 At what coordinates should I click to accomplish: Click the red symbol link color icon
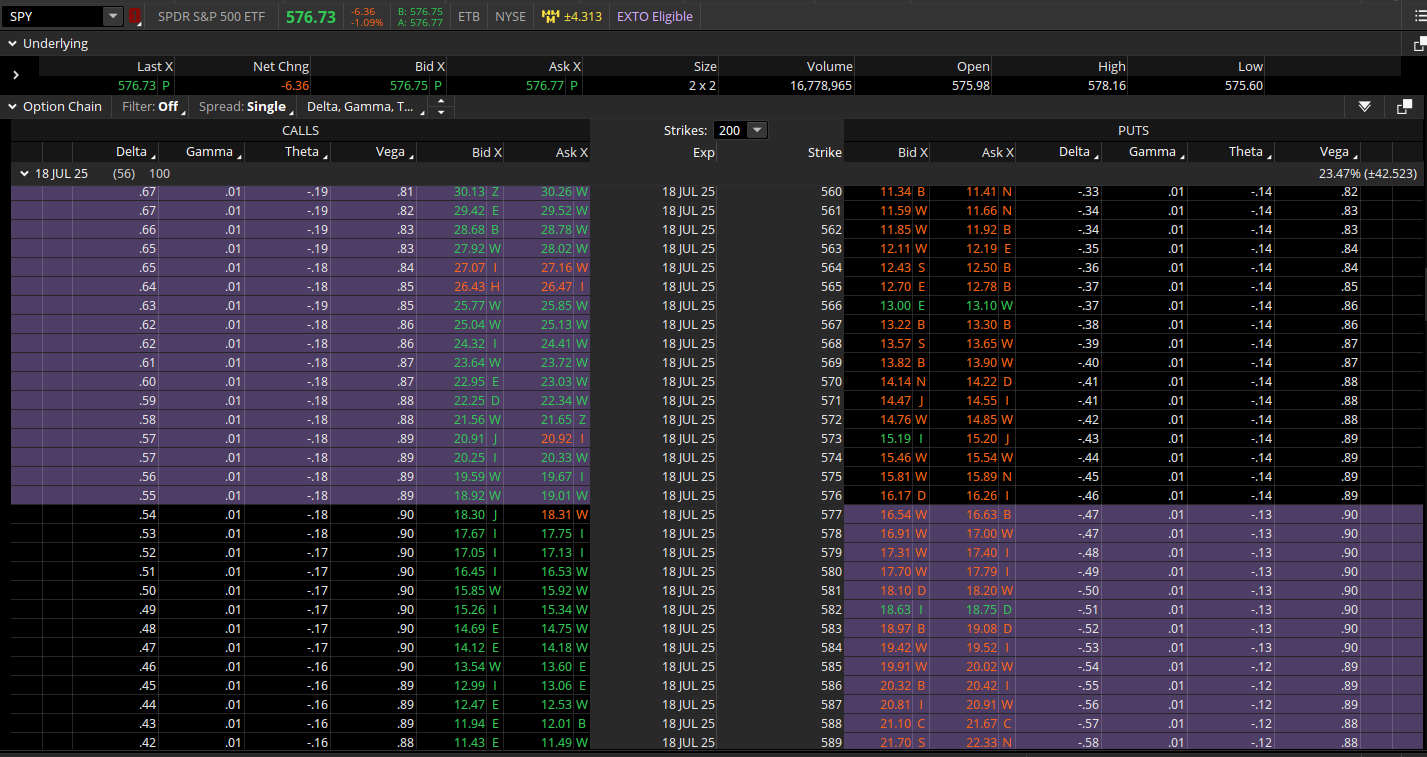pyautogui.click(x=135, y=16)
